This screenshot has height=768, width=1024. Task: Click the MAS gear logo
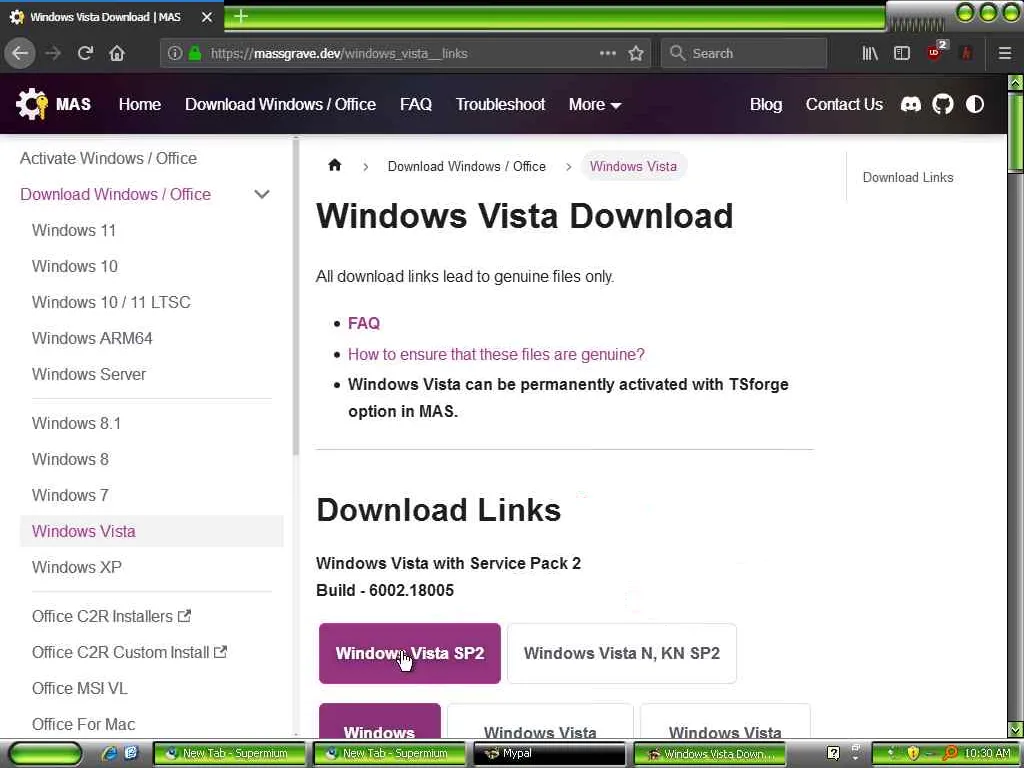32,104
